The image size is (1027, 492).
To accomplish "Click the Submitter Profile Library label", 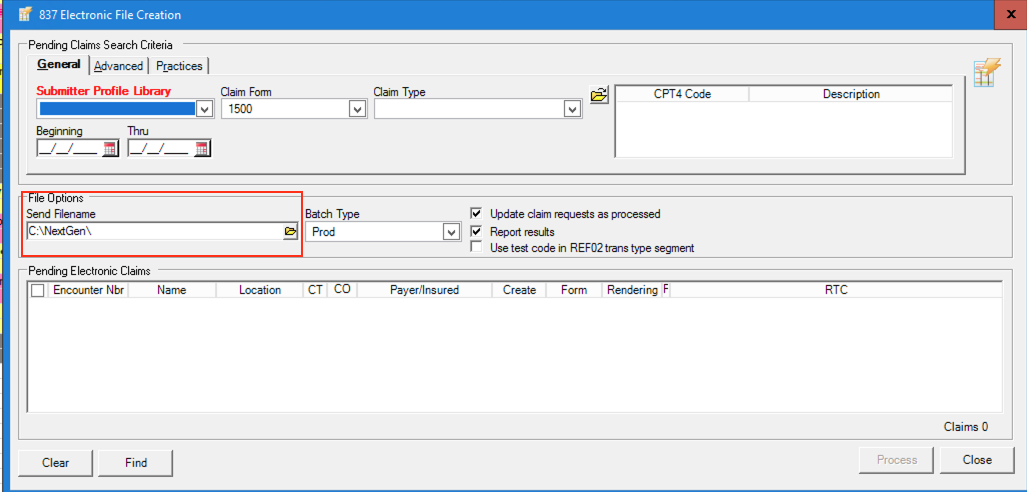I will coord(103,91).
